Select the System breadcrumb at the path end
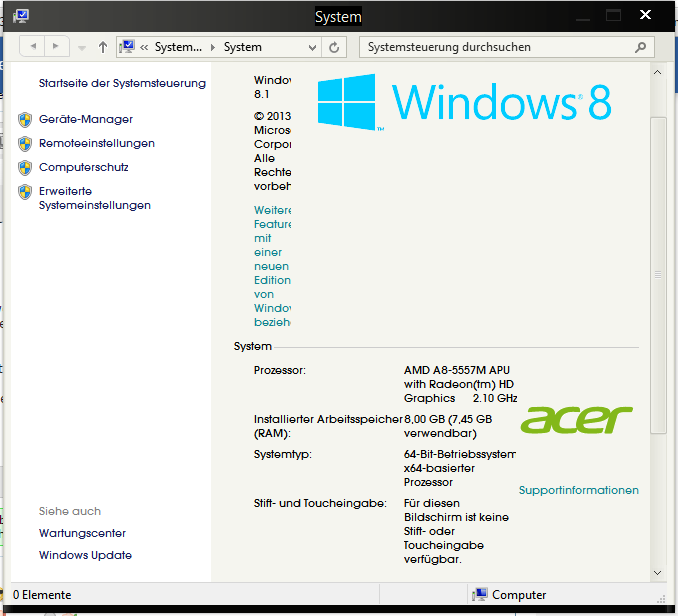 pos(243,47)
